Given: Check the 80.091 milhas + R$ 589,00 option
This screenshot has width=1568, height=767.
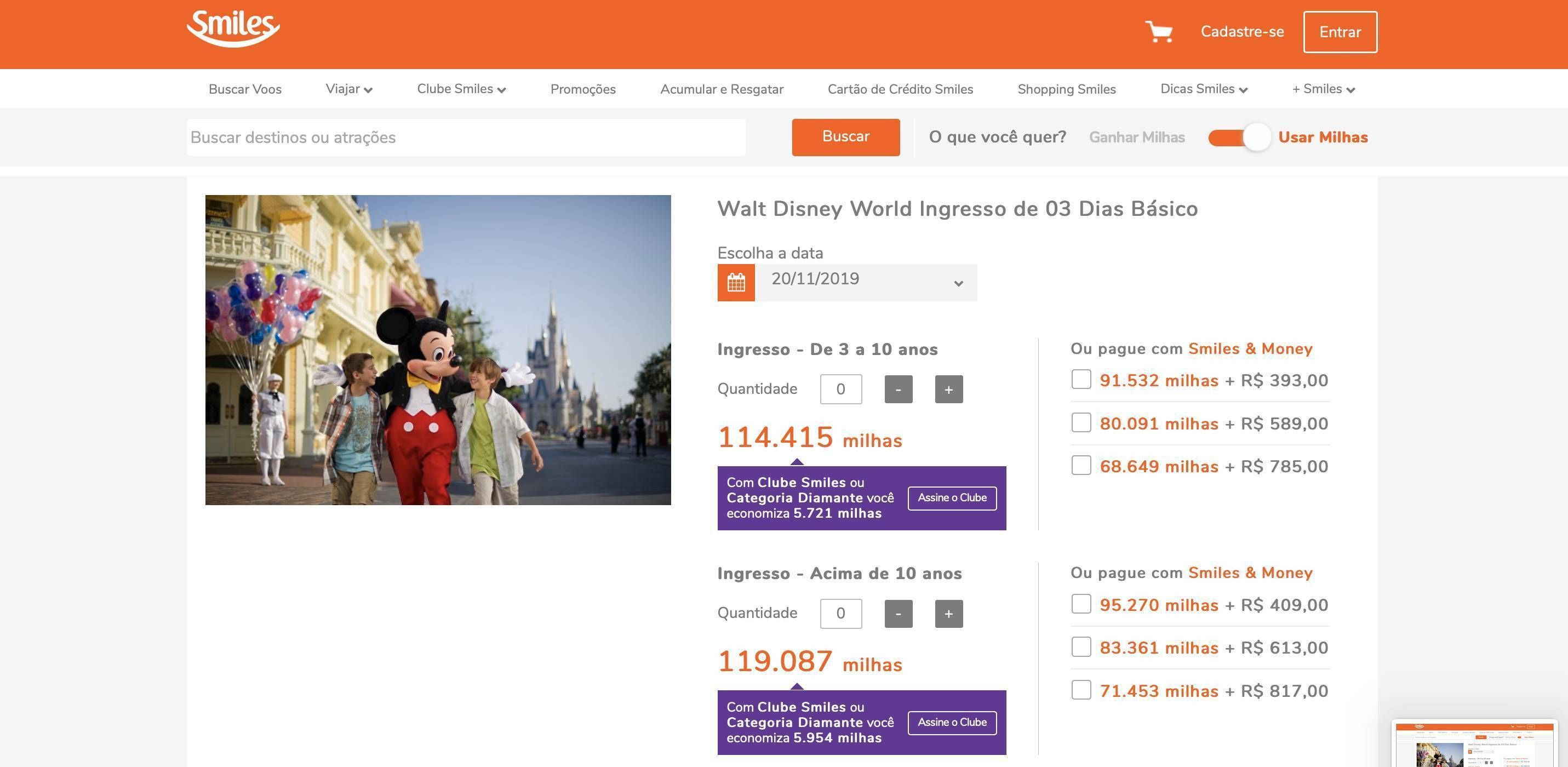Looking at the screenshot, I should click(1081, 422).
